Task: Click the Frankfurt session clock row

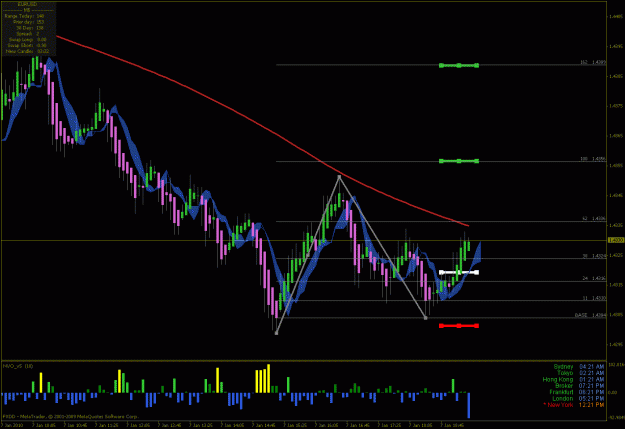Action: click(577, 392)
